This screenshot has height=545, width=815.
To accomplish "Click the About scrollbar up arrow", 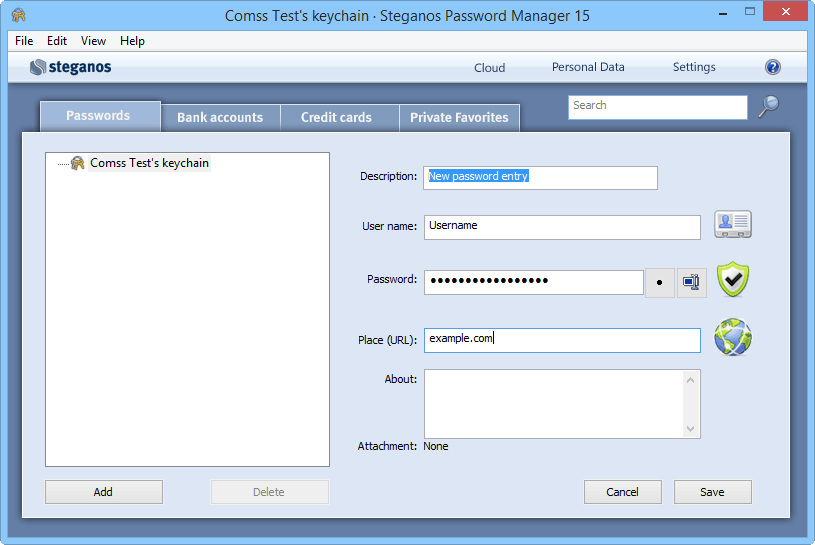I will pos(690,380).
